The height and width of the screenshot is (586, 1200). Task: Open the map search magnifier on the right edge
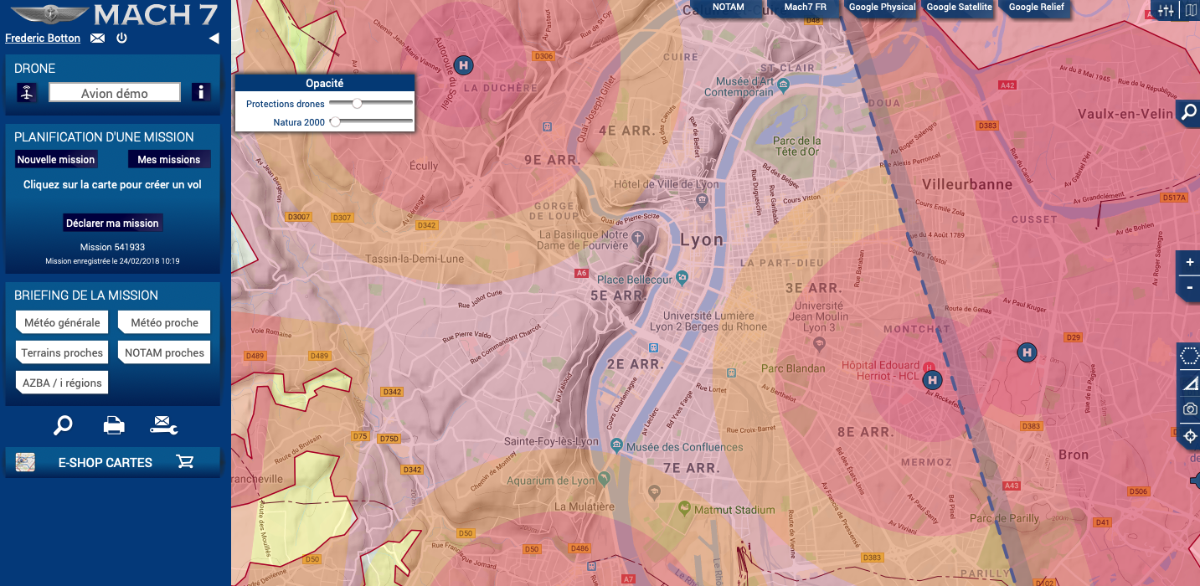pos(1189,112)
